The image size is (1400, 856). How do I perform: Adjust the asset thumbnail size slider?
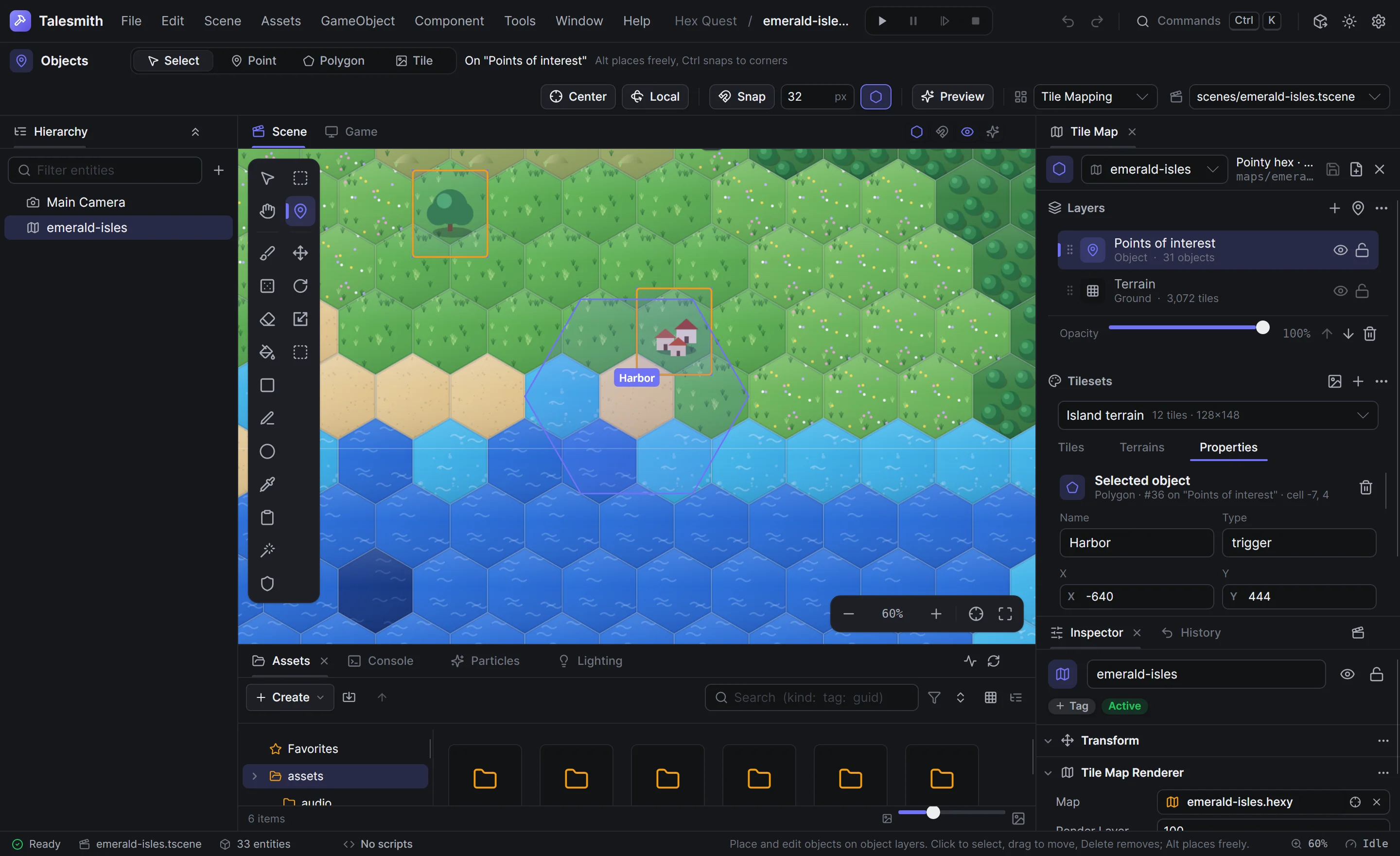pos(952,813)
